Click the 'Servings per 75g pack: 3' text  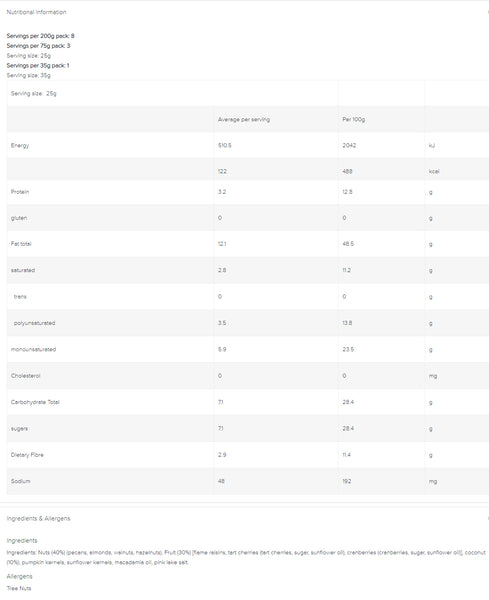click(x=38, y=46)
